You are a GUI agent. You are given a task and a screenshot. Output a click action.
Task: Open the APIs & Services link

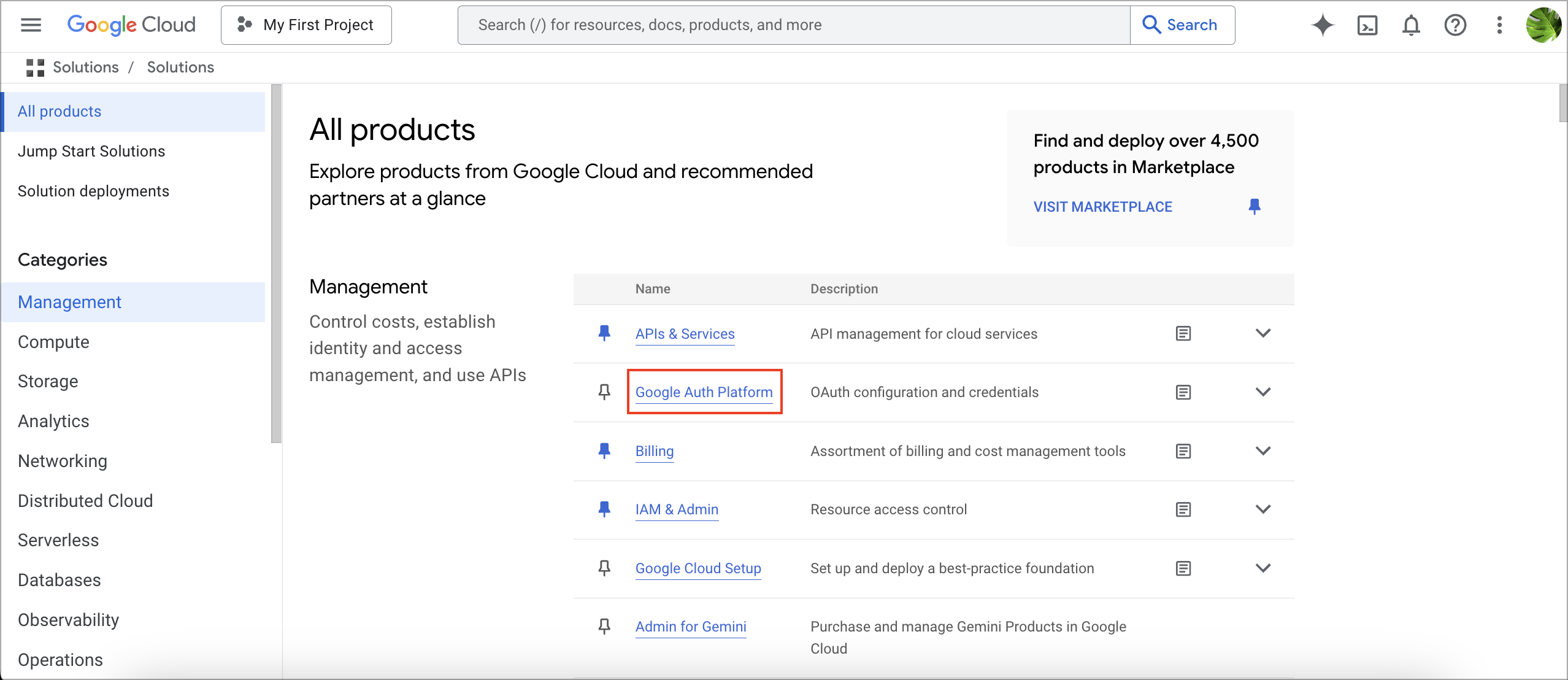(x=685, y=334)
